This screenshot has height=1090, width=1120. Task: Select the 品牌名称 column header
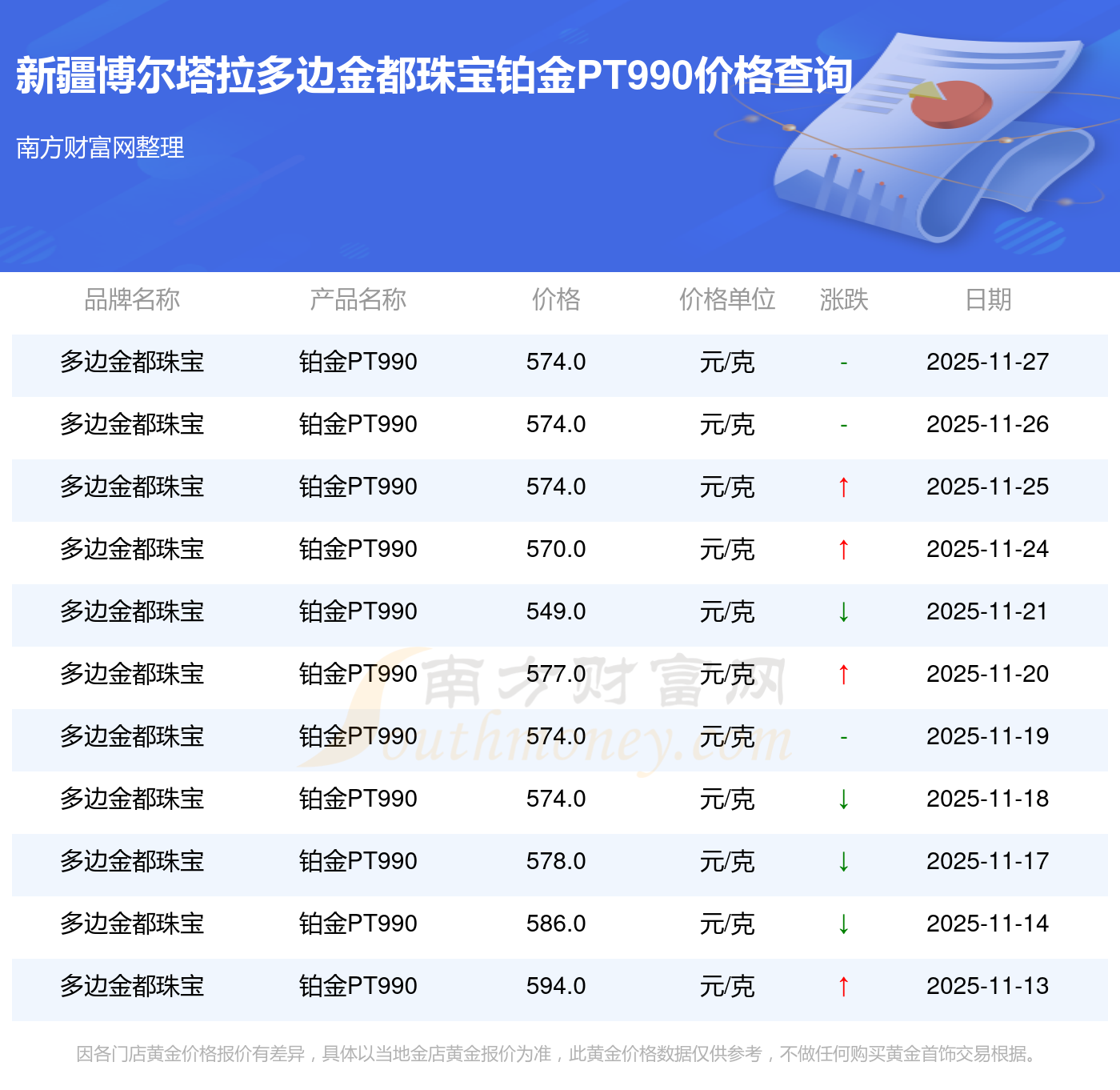(132, 299)
